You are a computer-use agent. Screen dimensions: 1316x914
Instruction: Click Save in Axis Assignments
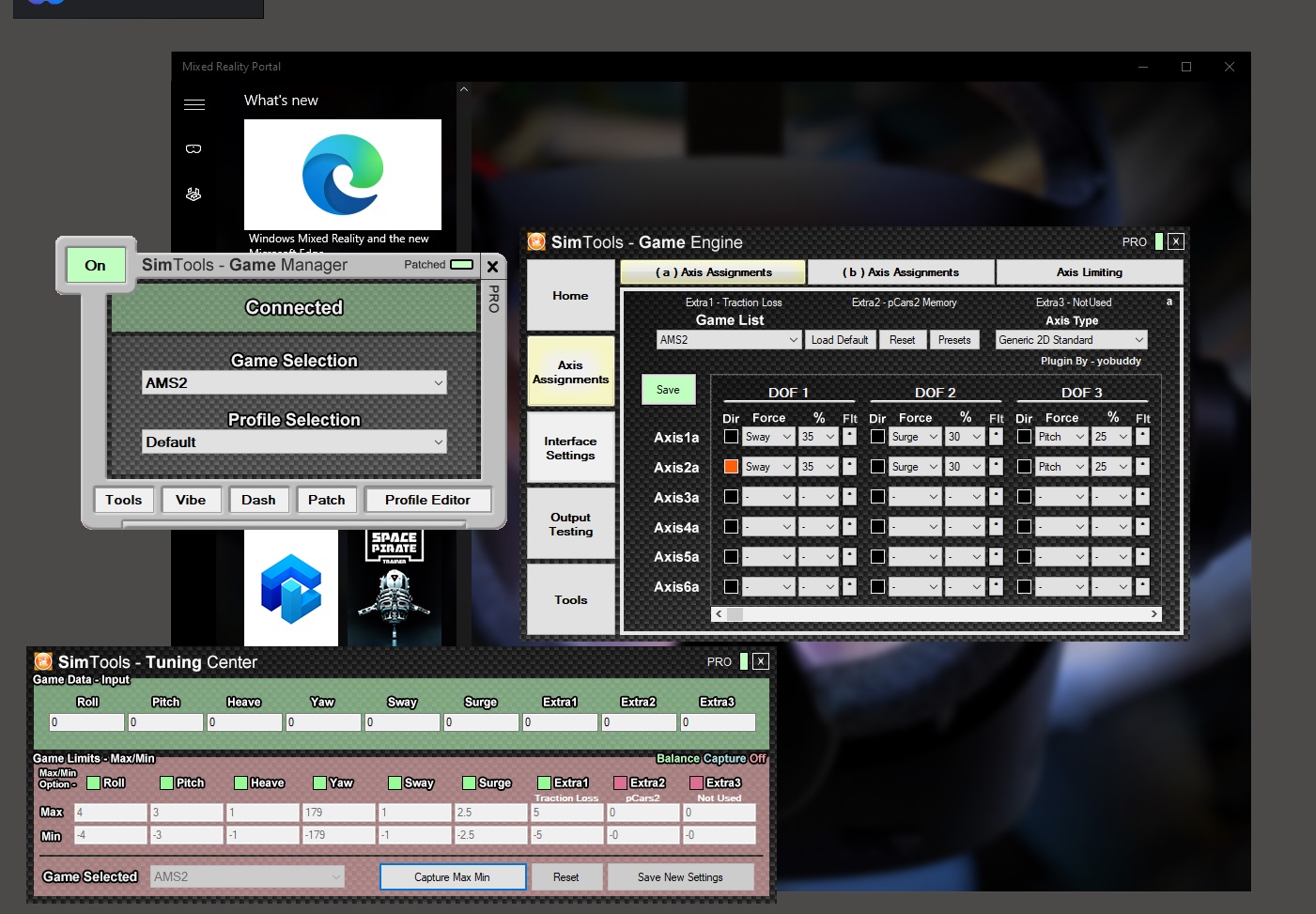coord(668,390)
